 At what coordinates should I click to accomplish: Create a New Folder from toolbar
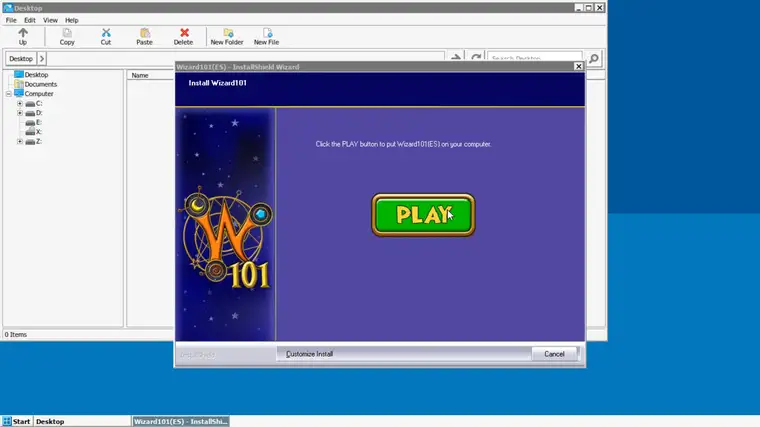click(227, 36)
